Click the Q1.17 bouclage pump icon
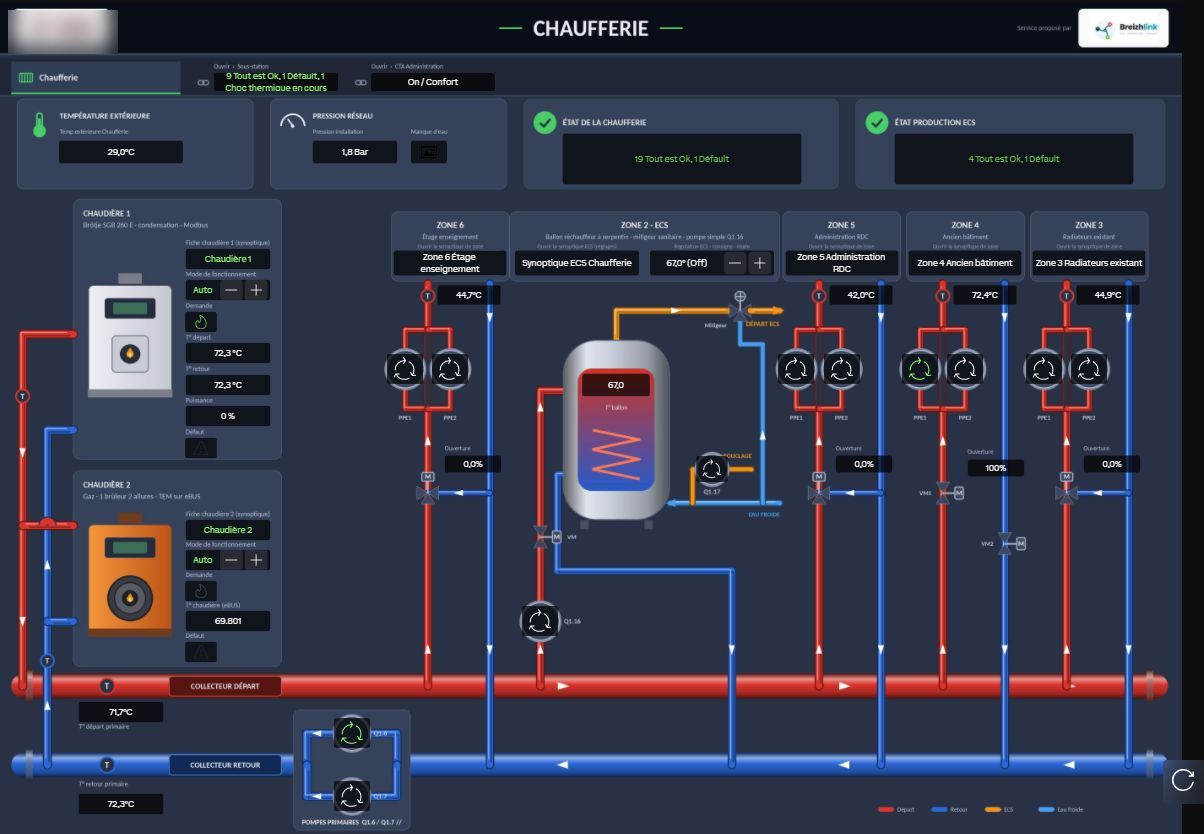Viewport: 1204px width, 834px height. click(x=711, y=469)
